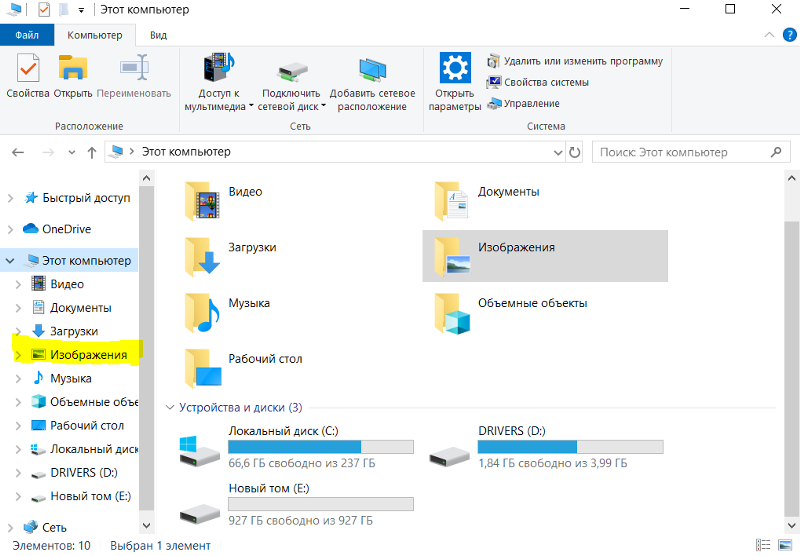Screen dimensions: 800x556
Task: Click the Локальный диск (C:) usage bar
Action: click(321, 447)
